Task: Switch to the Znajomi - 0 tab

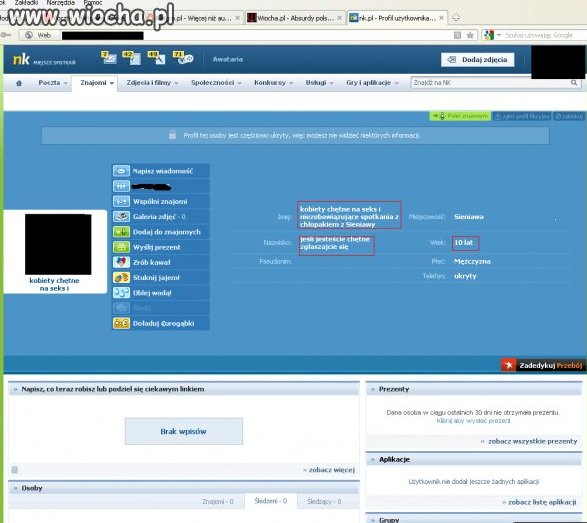Action: point(218,501)
